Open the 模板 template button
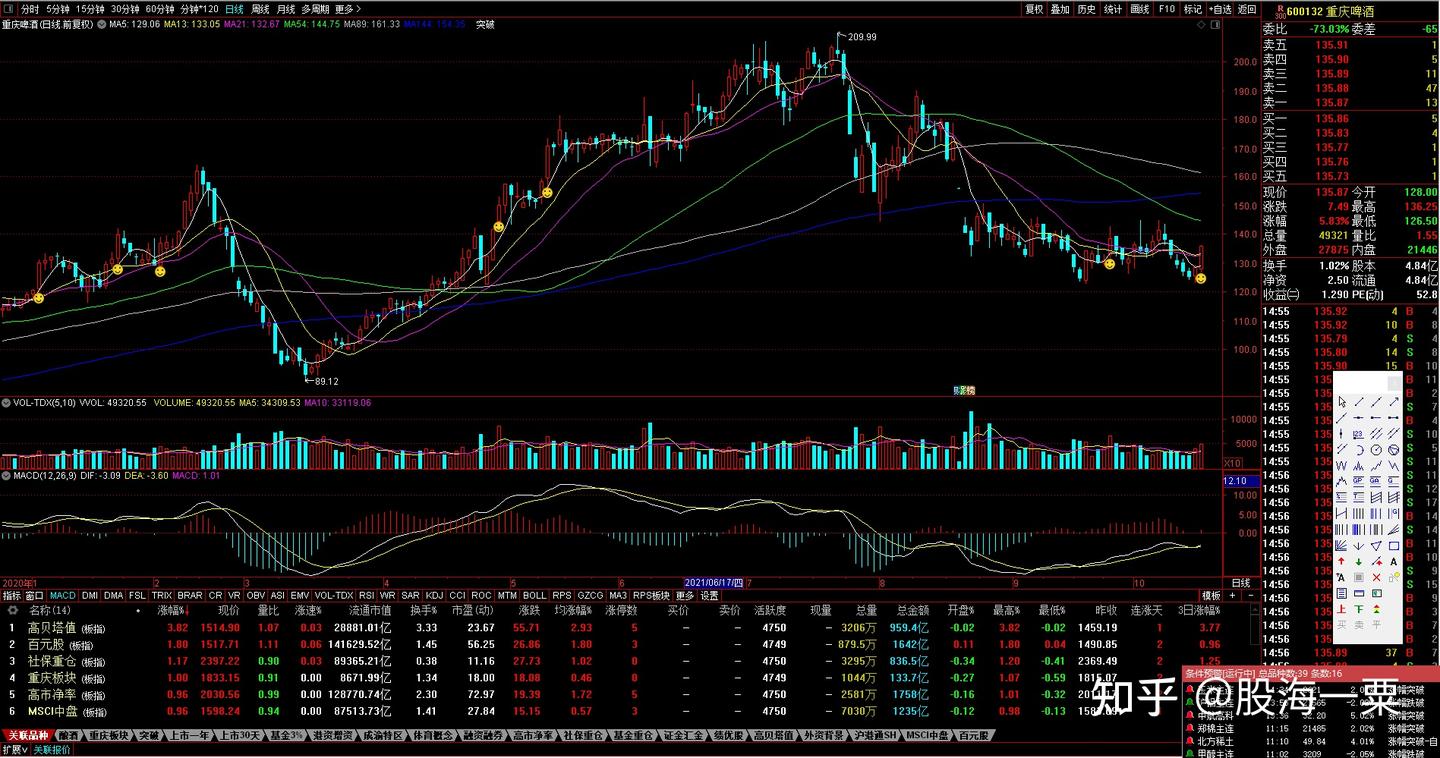The width and height of the screenshot is (1440, 758). 1212,595
